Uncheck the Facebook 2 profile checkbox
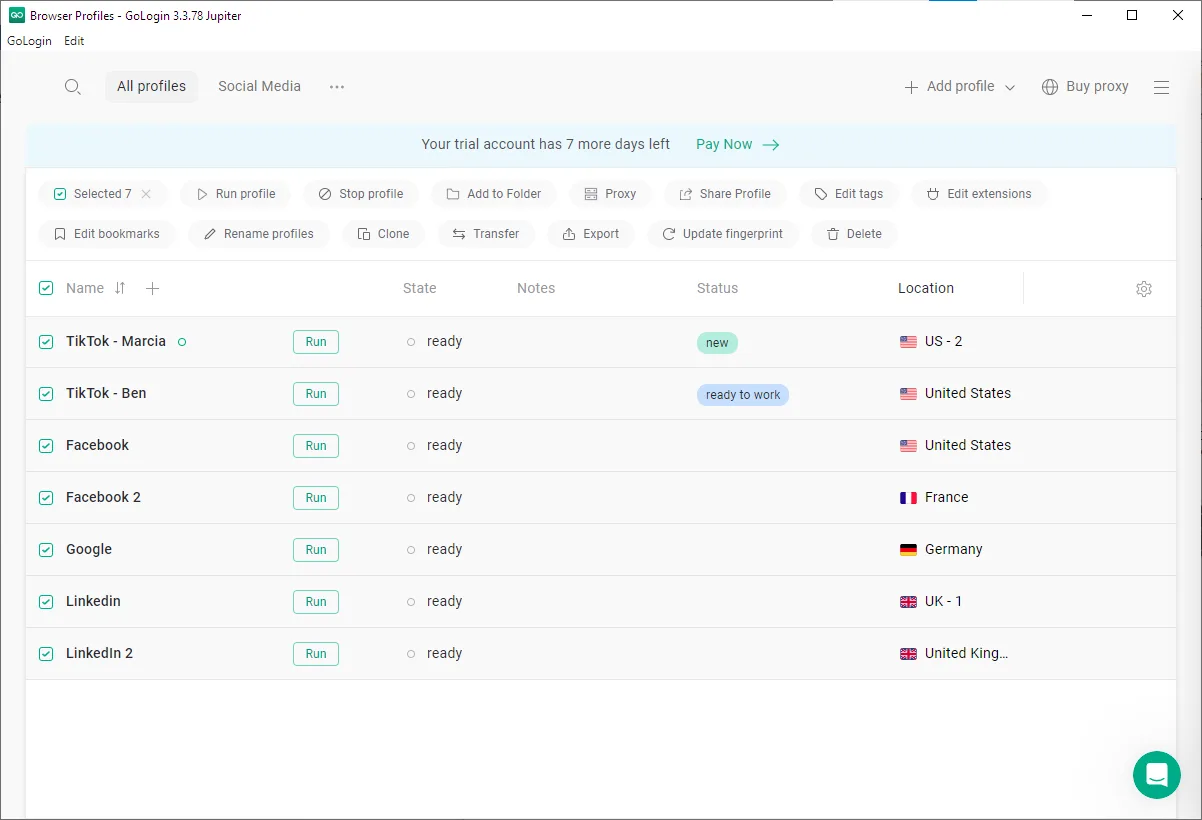The height and width of the screenshot is (820, 1202). pos(46,498)
